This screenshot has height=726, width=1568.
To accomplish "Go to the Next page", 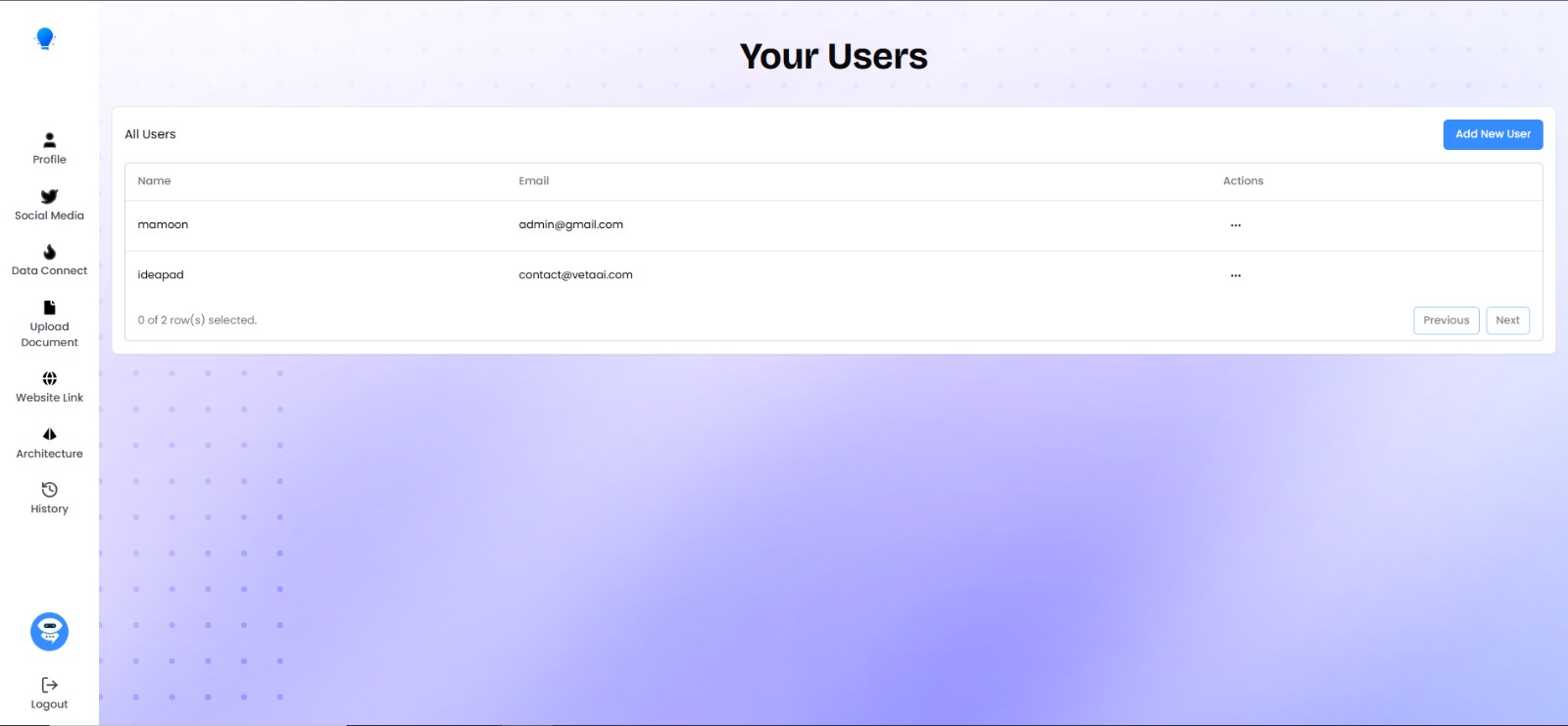I will 1507,320.
